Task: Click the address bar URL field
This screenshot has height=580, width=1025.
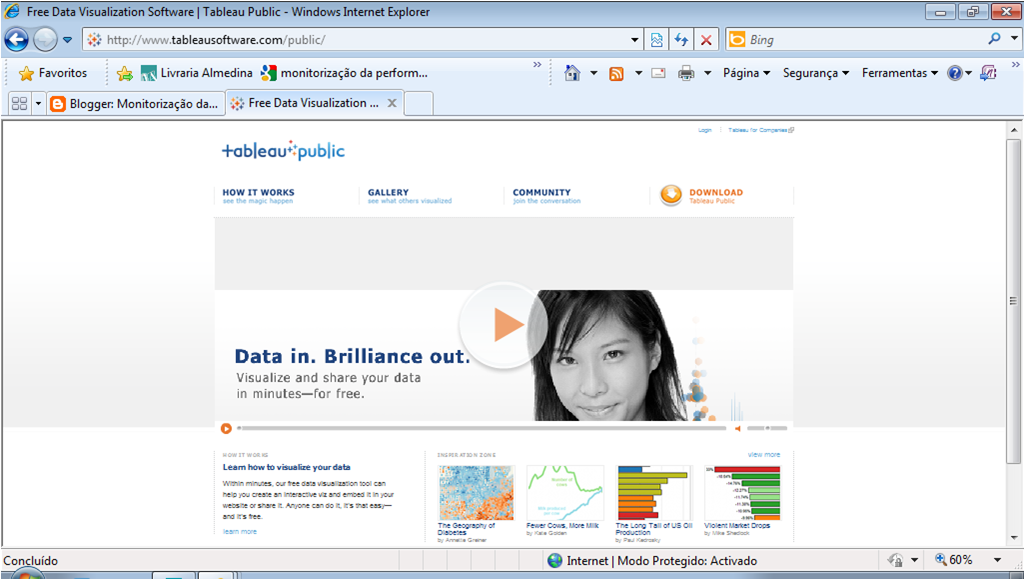Action: 356,40
